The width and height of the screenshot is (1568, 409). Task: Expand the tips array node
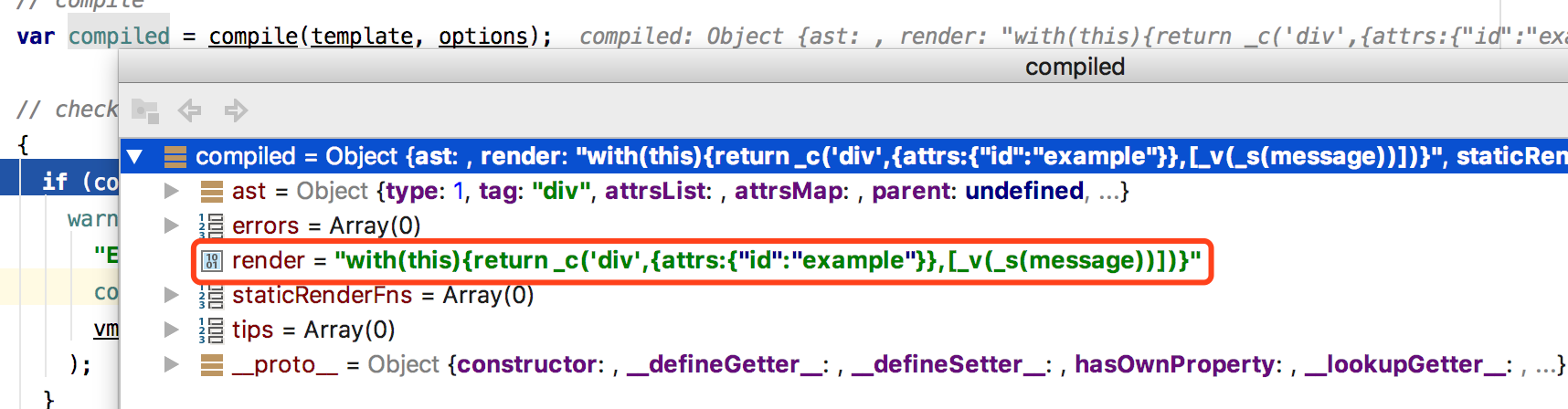(171, 330)
